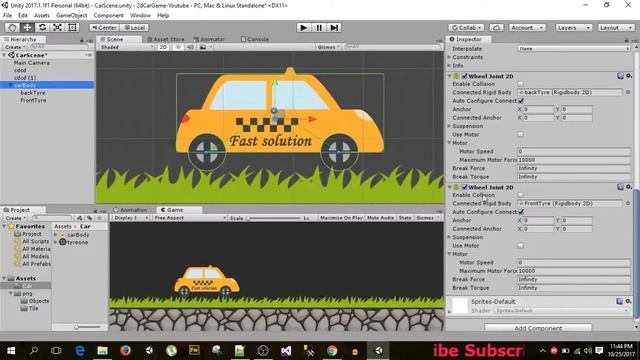Open Chrome from taskbar
The image size is (640, 360).
tap(332, 350)
